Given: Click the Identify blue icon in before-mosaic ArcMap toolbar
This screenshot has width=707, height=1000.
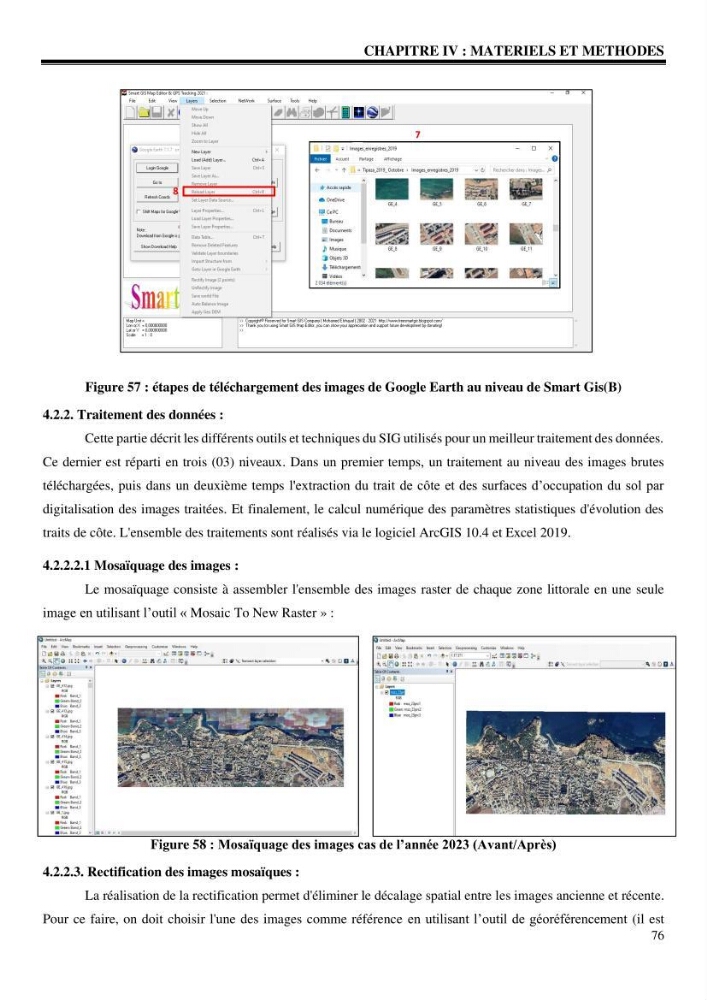Looking at the screenshot, I should coord(124,661).
